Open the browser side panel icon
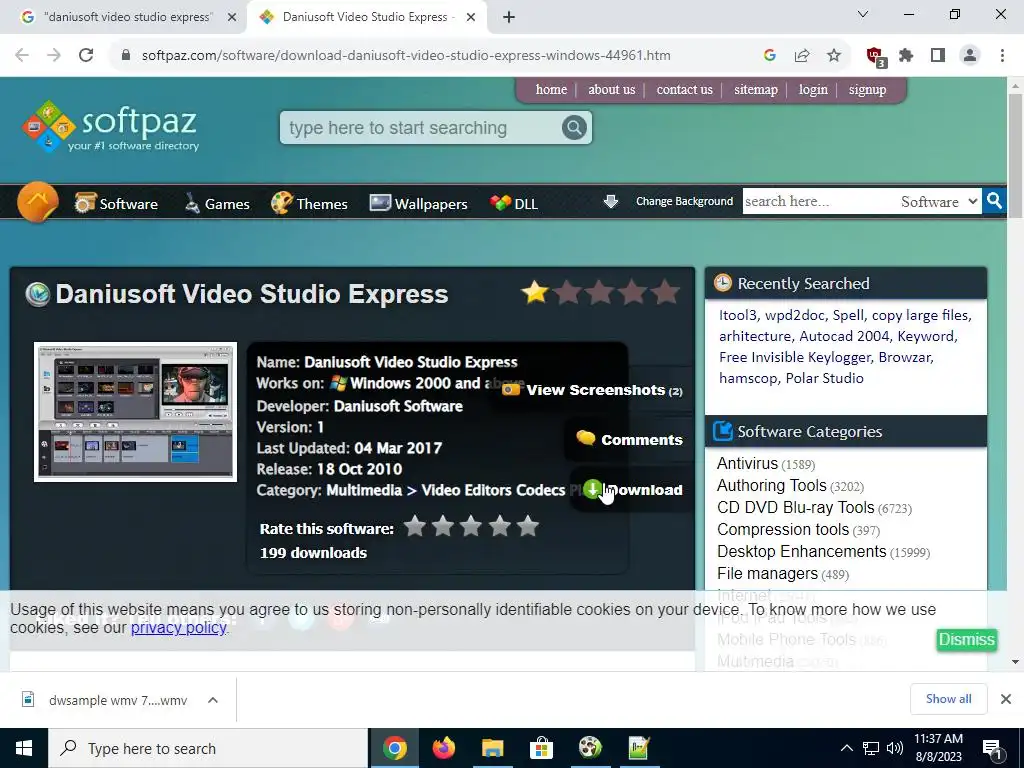The height and width of the screenshot is (768, 1024). pos(938,56)
